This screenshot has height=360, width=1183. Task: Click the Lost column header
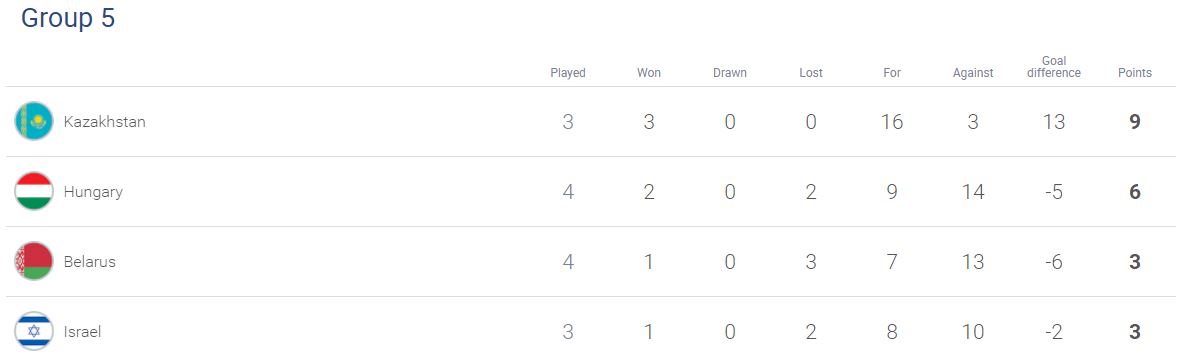811,73
